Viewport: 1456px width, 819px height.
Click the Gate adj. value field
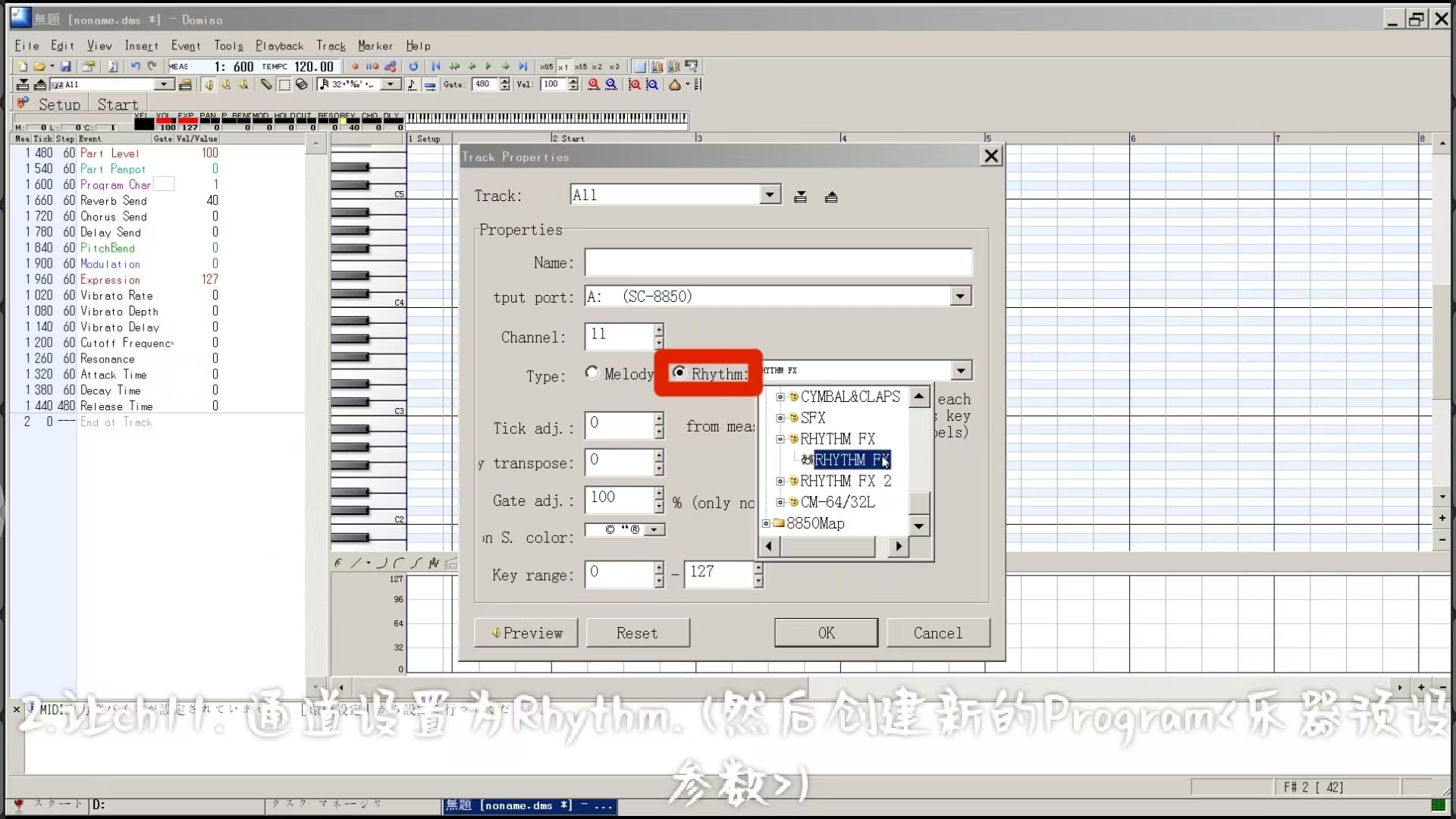619,499
